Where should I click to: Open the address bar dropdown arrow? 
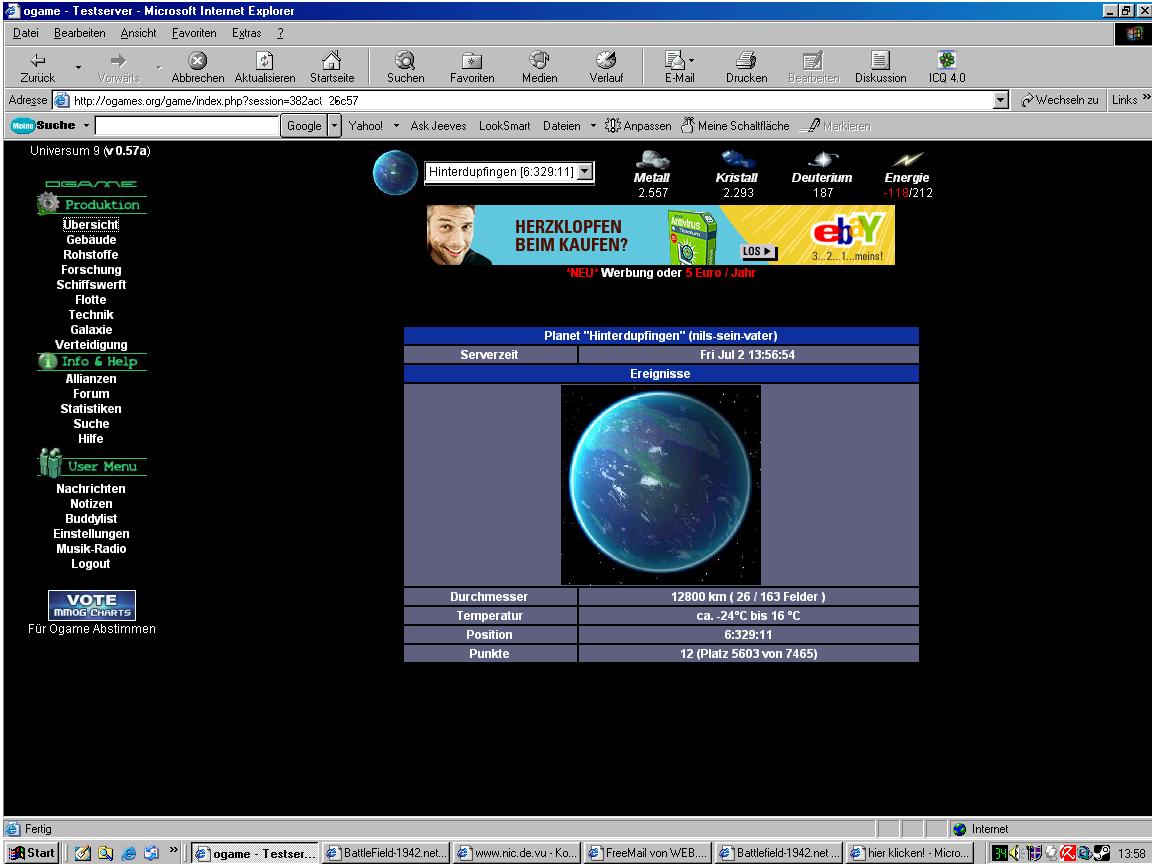[x=1000, y=100]
